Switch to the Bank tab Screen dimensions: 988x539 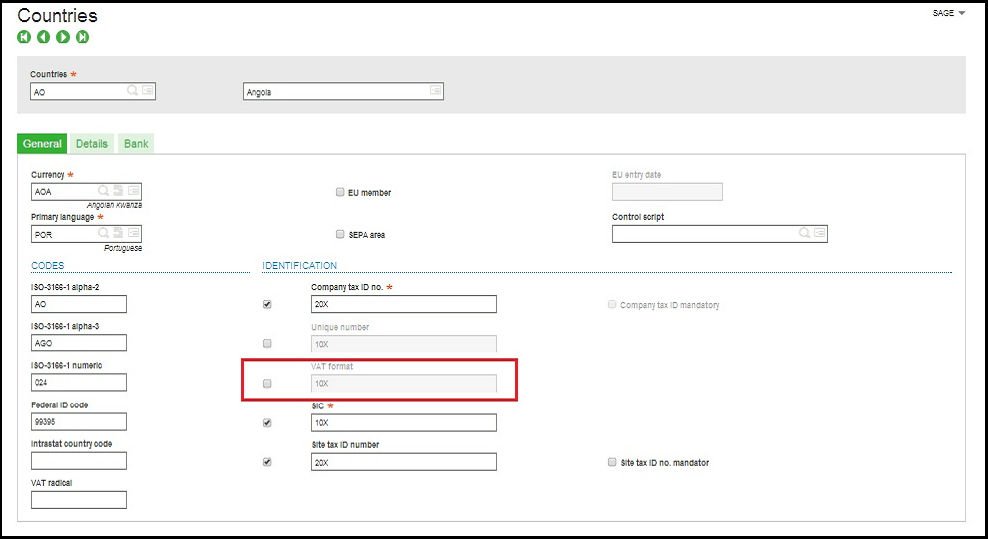pyautogui.click(x=136, y=144)
